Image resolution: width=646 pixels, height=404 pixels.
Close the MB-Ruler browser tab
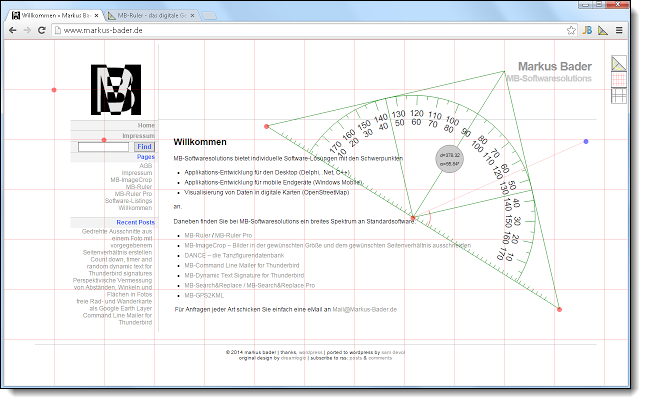[192, 16]
